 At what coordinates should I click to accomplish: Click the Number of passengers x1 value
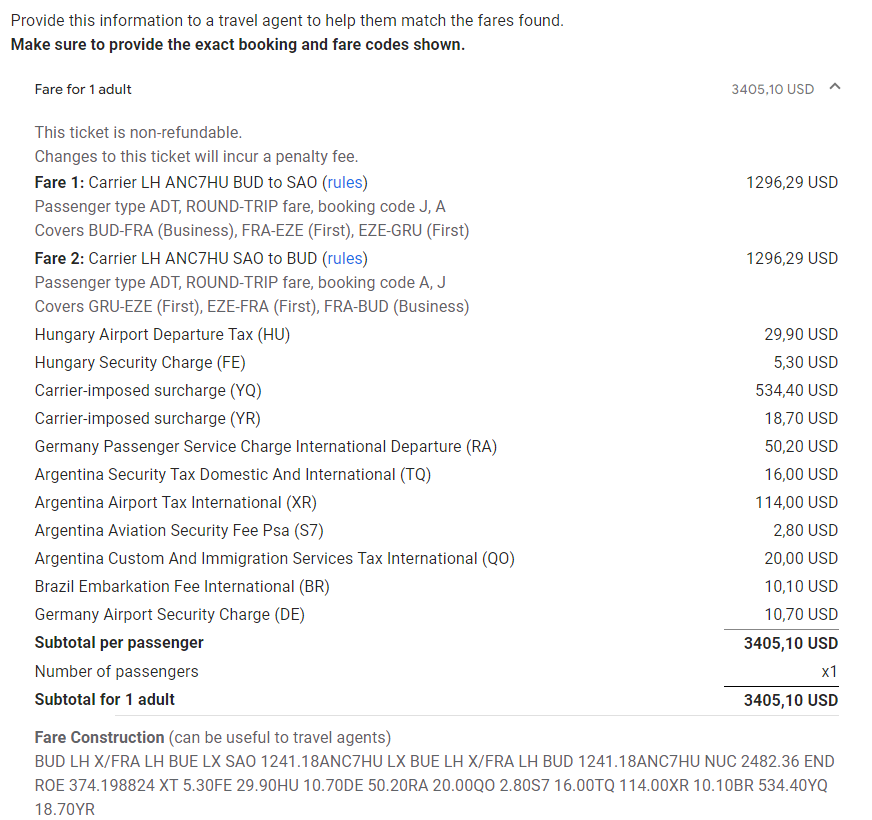pos(829,671)
